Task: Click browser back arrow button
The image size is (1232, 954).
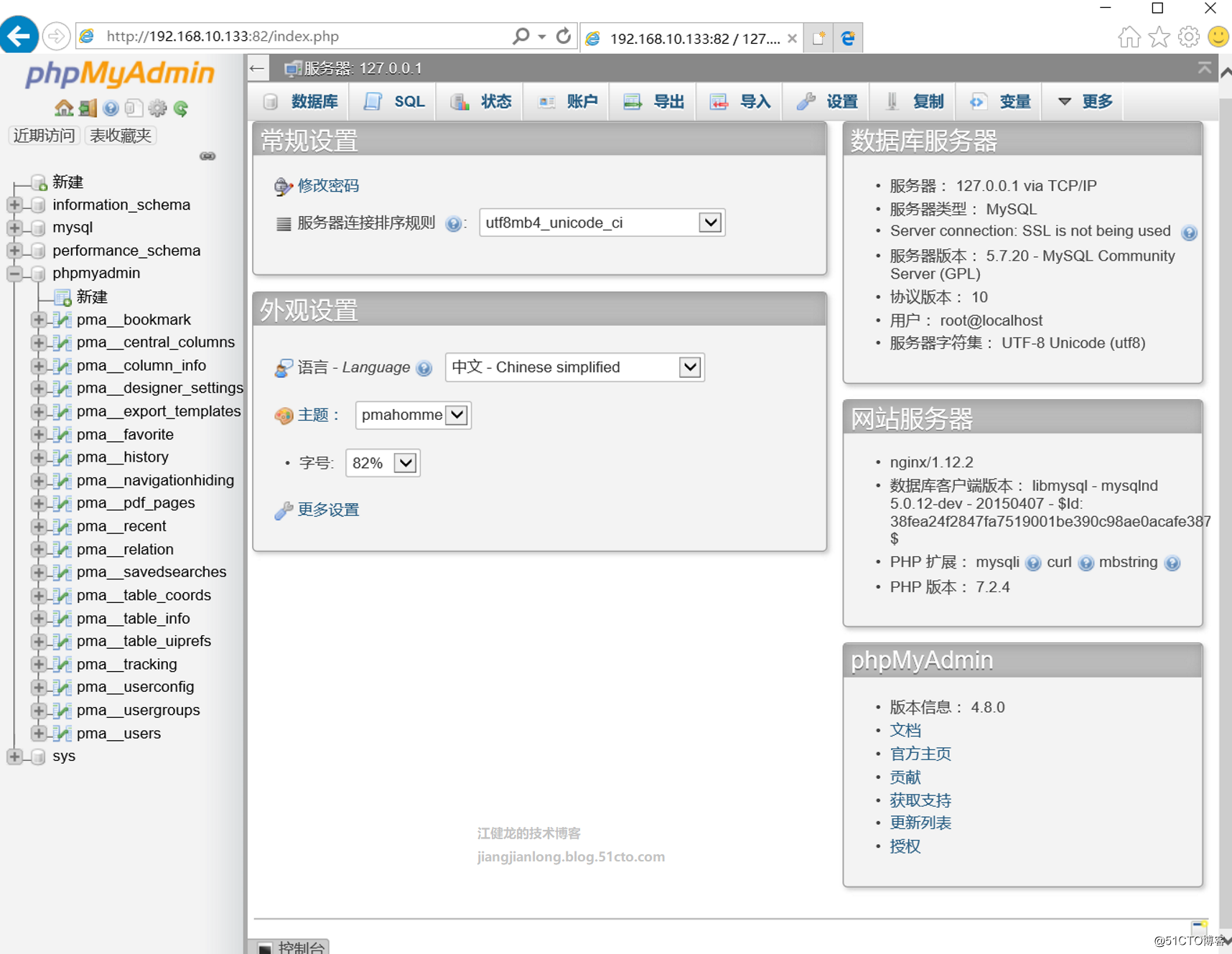Action: point(19,34)
